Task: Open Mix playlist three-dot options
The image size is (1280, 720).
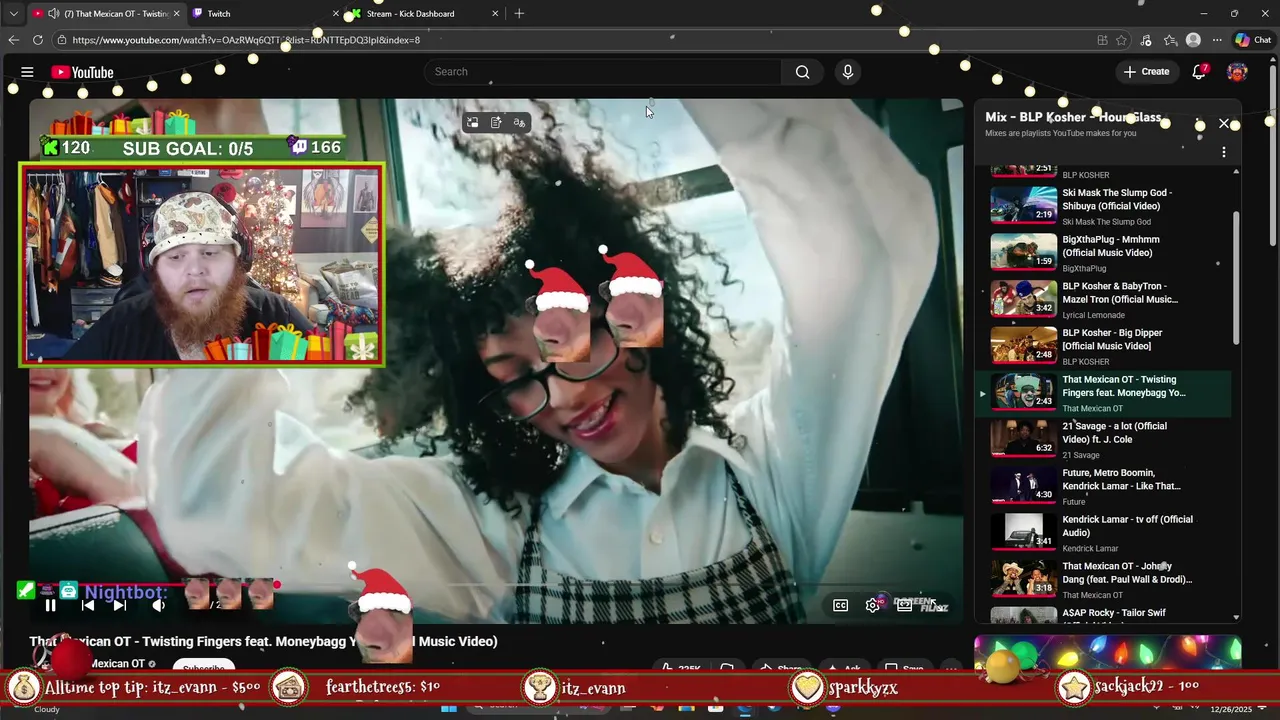Action: [x=1224, y=152]
